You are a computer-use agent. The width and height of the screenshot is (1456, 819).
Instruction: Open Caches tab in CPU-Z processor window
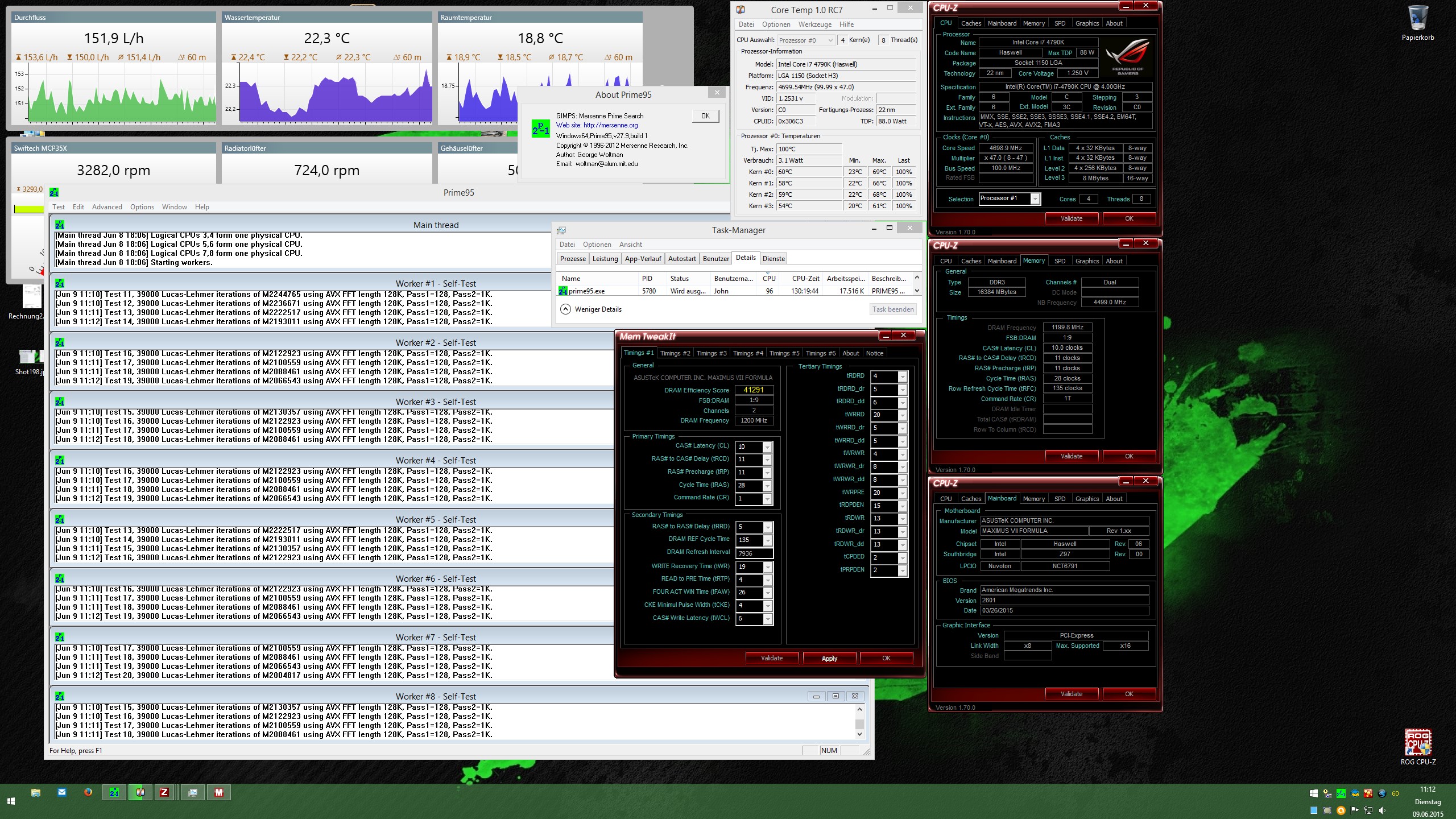point(971,23)
